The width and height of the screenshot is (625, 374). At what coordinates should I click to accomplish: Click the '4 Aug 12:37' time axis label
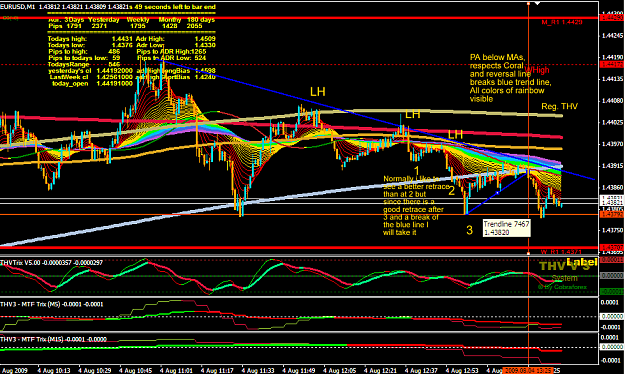coord(421,370)
